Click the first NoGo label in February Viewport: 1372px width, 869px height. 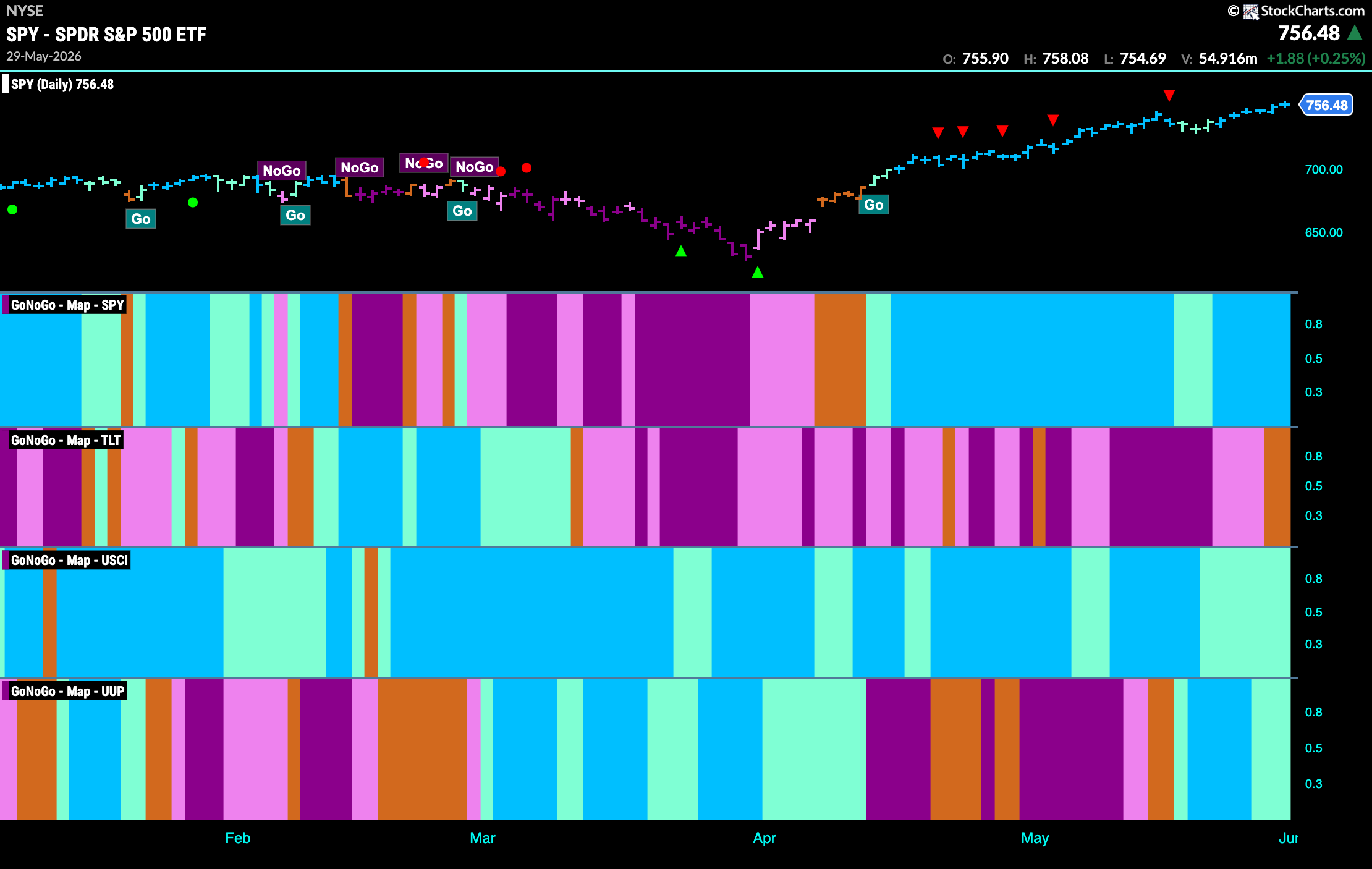pos(281,171)
